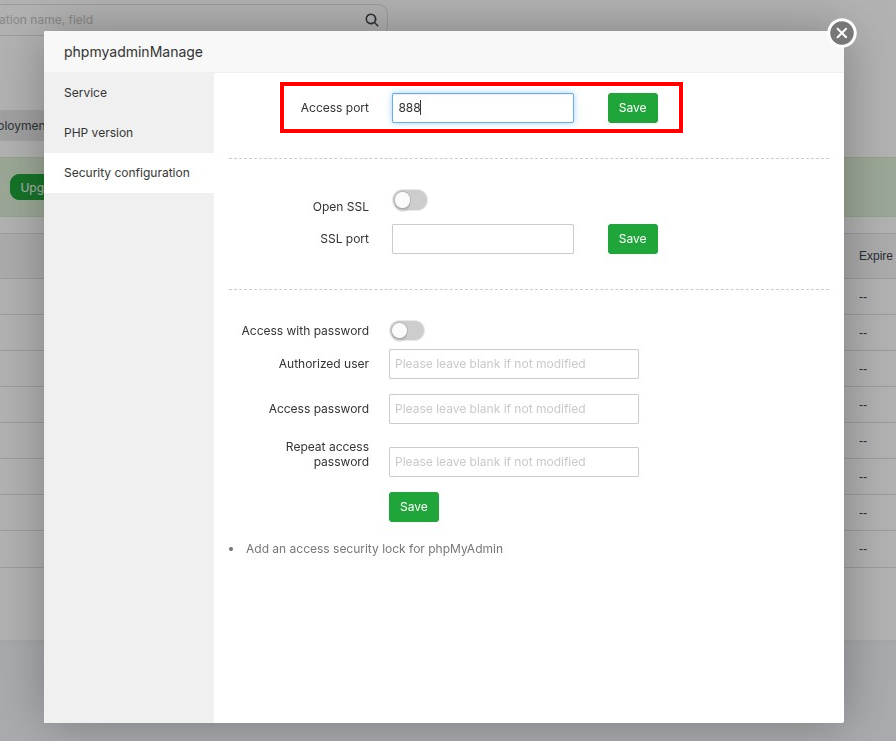Toggle the Open SSL switch
The height and width of the screenshot is (741, 896).
click(x=410, y=201)
